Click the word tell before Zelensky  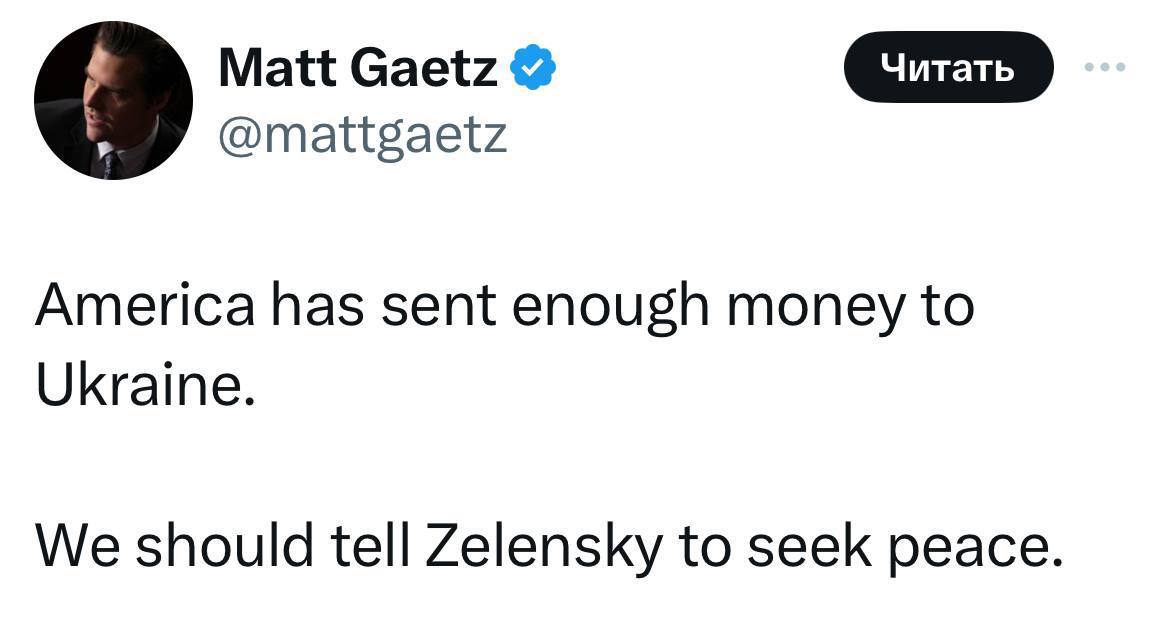(x=370, y=546)
